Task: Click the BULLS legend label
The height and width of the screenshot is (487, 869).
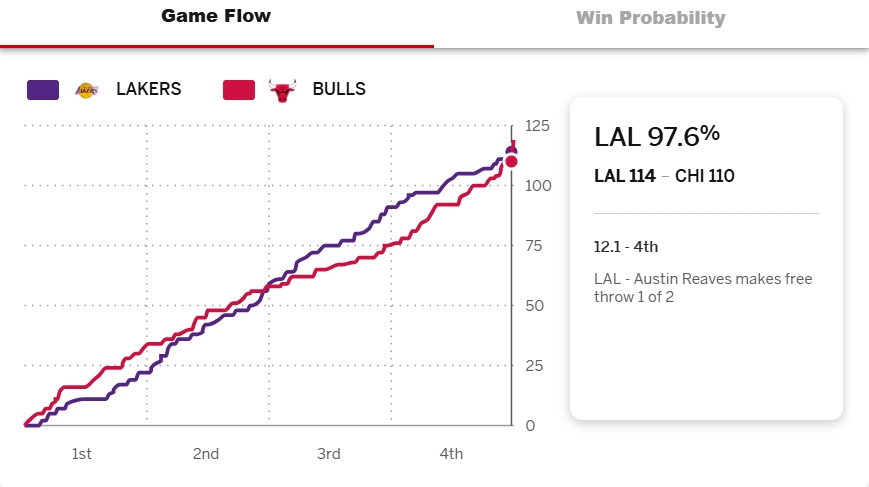Action: pos(339,89)
